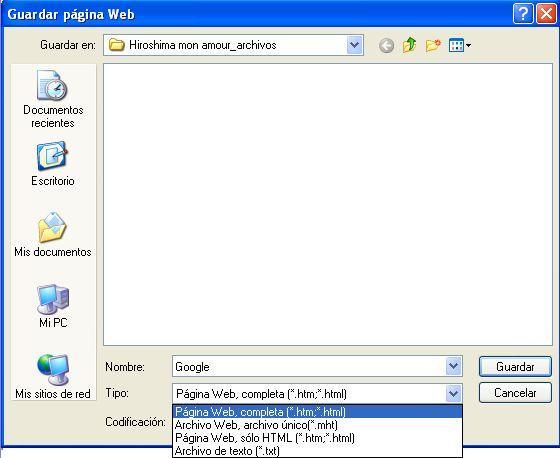
Task: Open the Mis documentos folder shortcut
Action: 53,234
